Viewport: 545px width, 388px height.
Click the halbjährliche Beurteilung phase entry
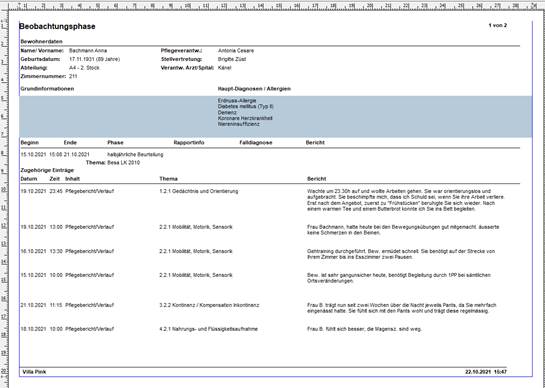point(135,154)
